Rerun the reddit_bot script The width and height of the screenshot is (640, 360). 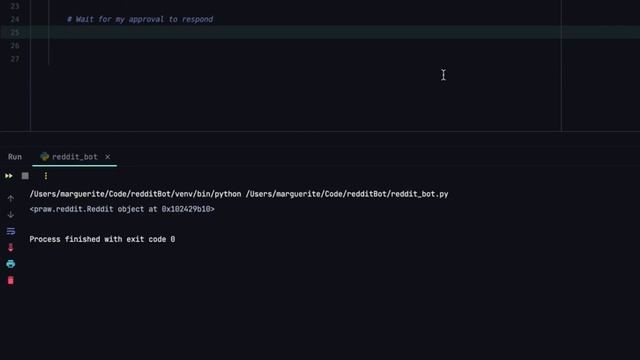pos(9,176)
